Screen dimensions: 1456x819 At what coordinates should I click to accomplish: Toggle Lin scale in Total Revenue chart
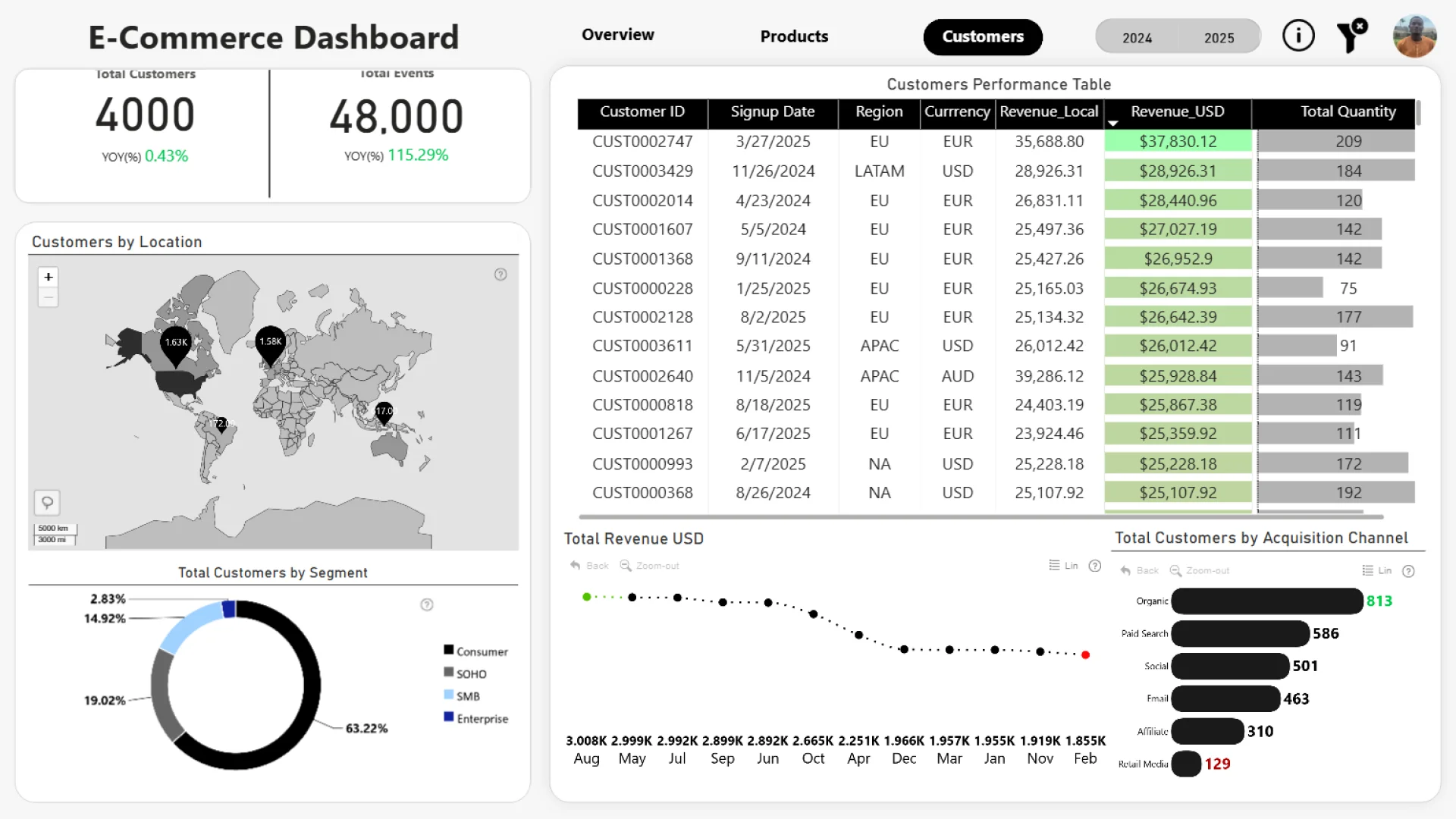tap(1063, 566)
